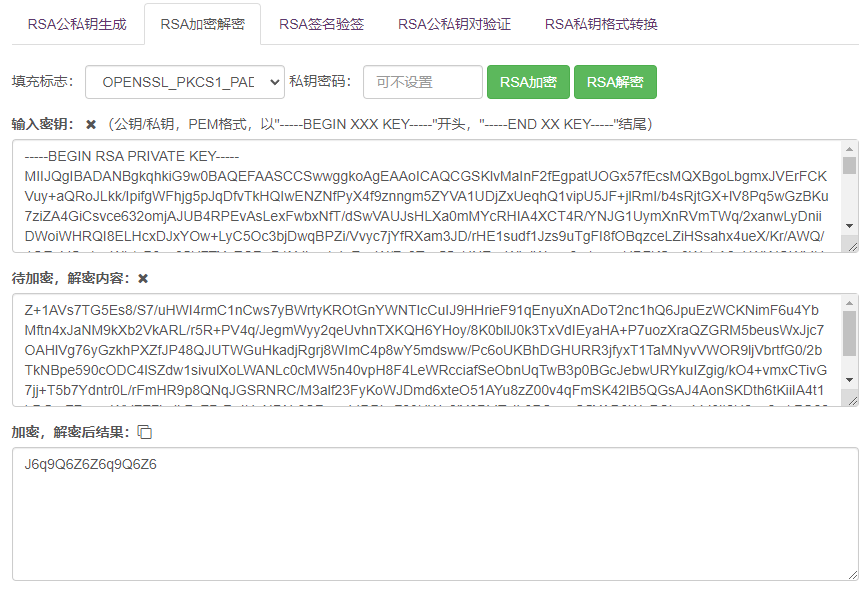This screenshot has height=593, width=868.
Task: Open the RSA签名验签 tab
Action: tap(321, 24)
